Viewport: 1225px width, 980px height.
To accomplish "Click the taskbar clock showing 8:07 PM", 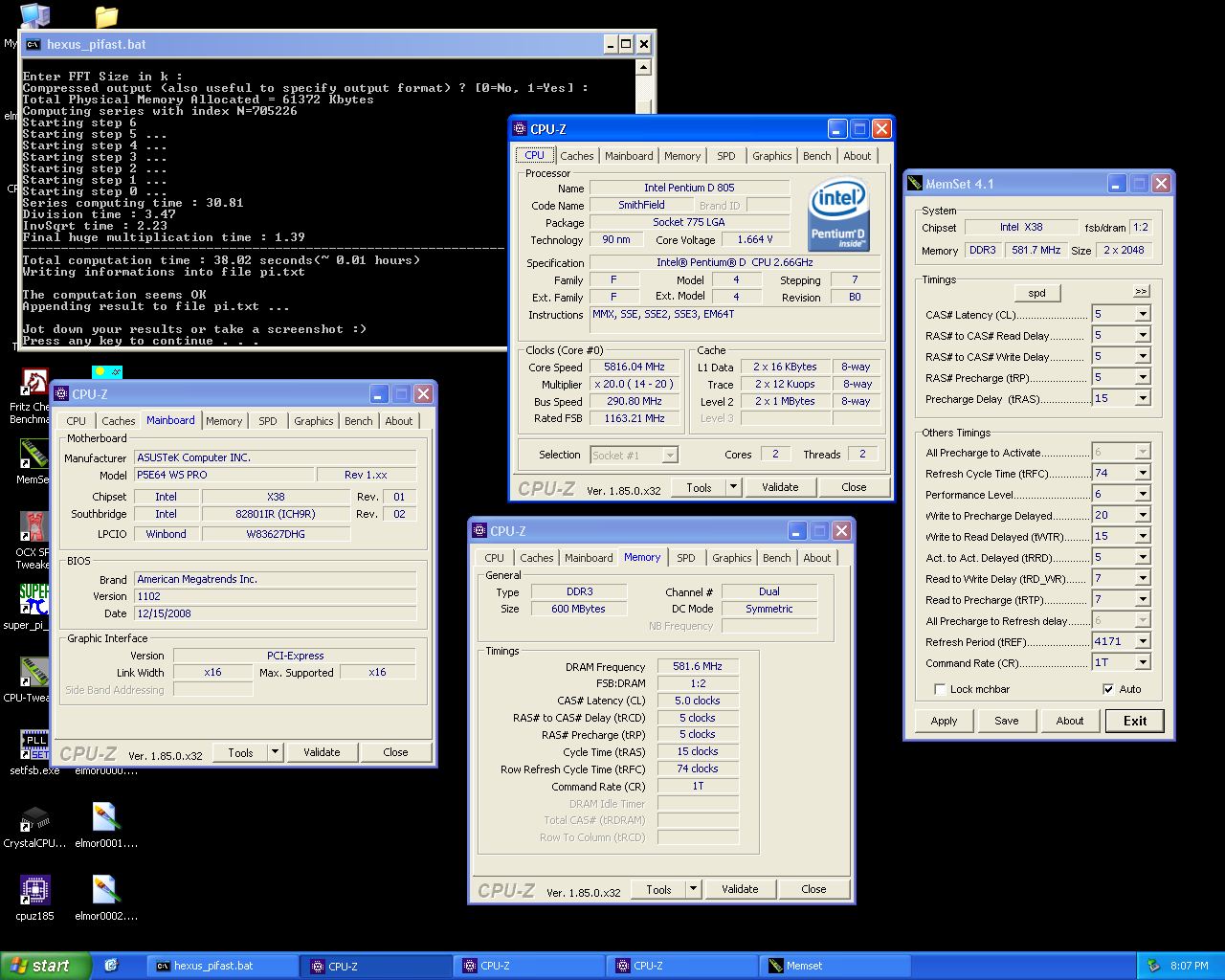I will click(1190, 966).
